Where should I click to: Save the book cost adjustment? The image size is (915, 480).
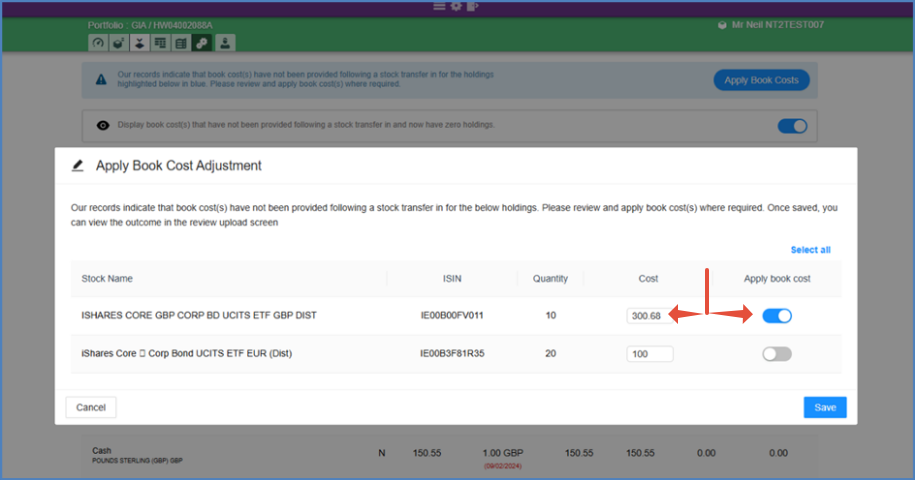tap(825, 407)
